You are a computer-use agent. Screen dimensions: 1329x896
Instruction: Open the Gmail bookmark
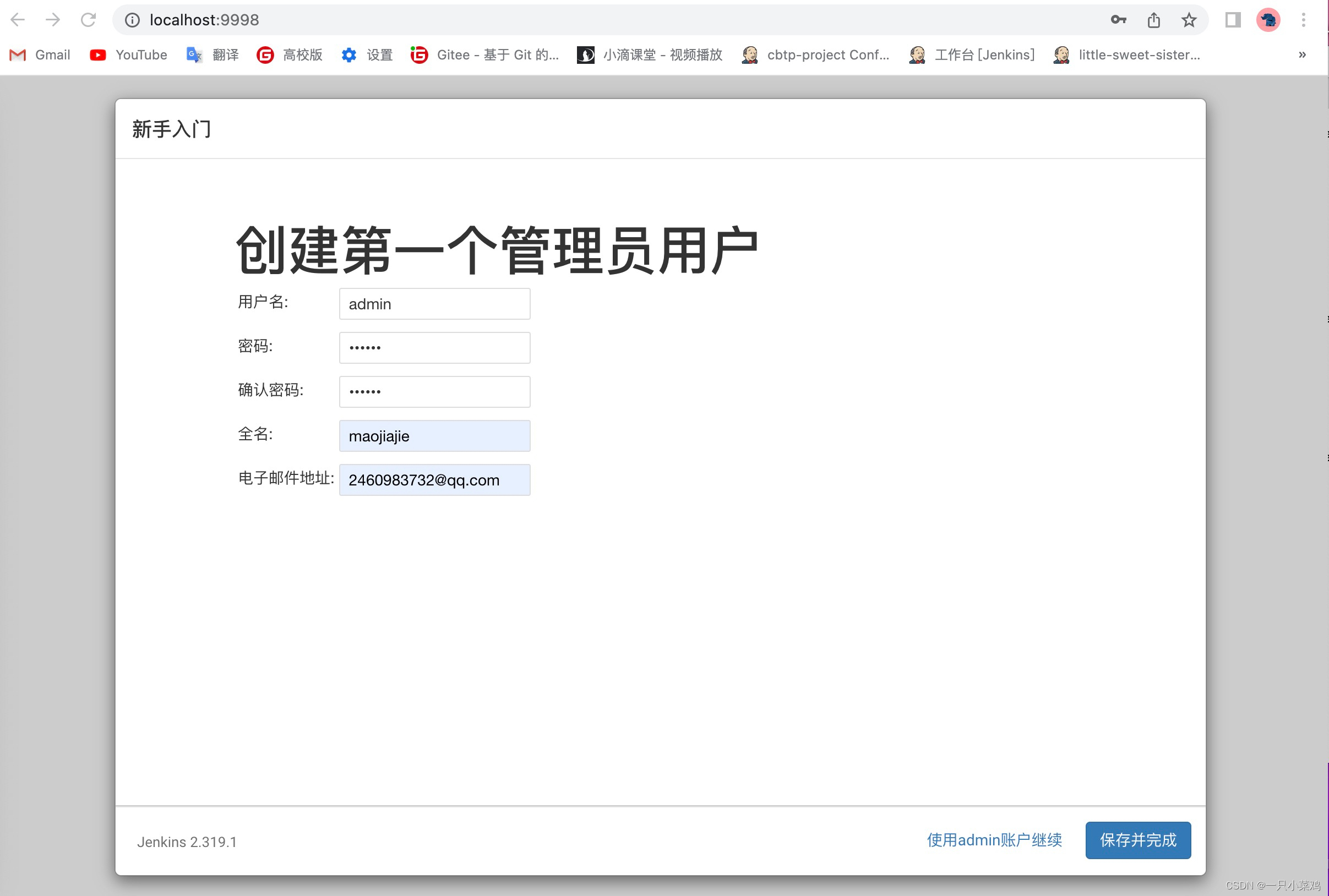[x=40, y=55]
